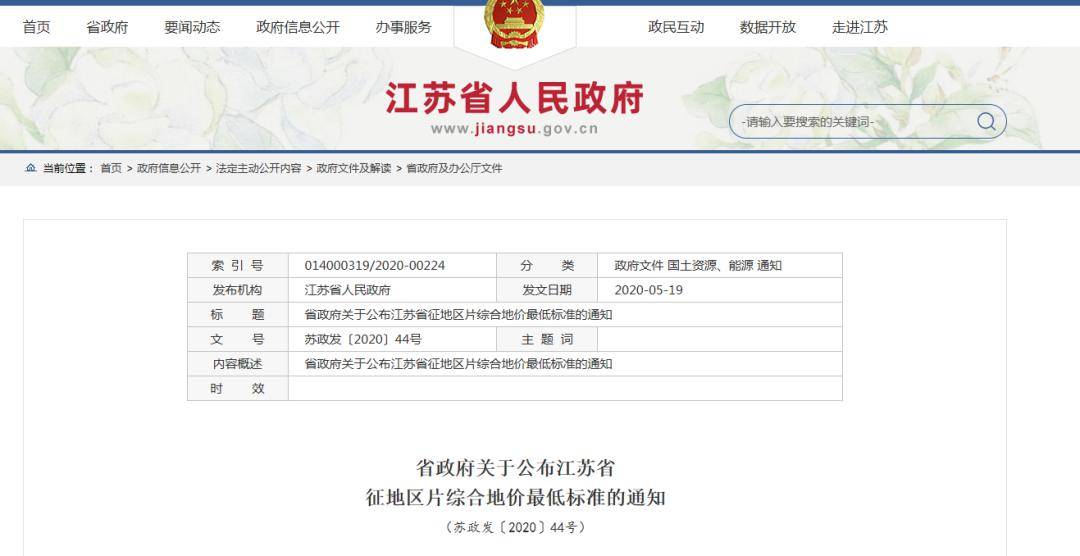The height and width of the screenshot is (556, 1080).
Task: Click publisher value 江苏省人民政府 in table
Action: 348,290
